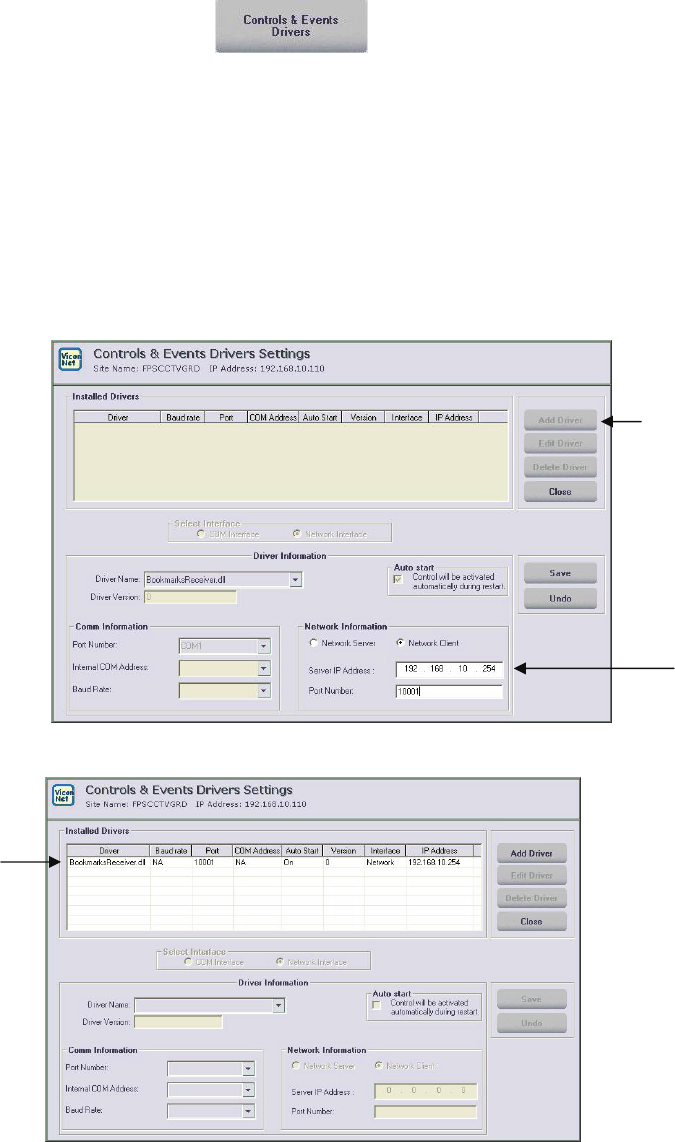675x1142 pixels.
Task: Click the Controls & Events Drivers button
Action: [291, 26]
